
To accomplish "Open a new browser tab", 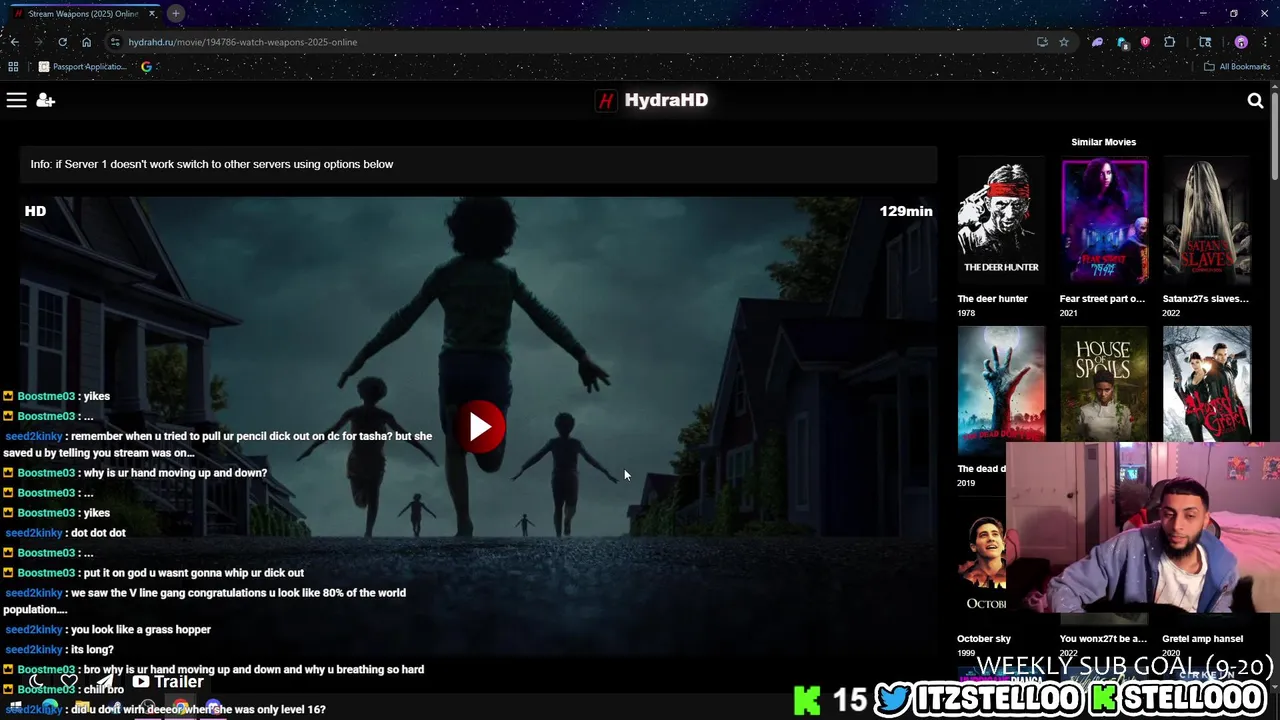I will click(175, 13).
